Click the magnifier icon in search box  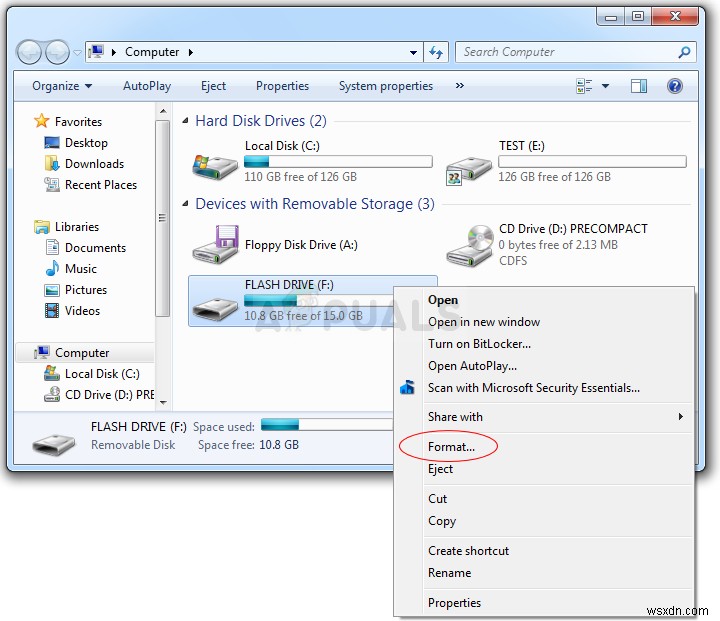(684, 52)
